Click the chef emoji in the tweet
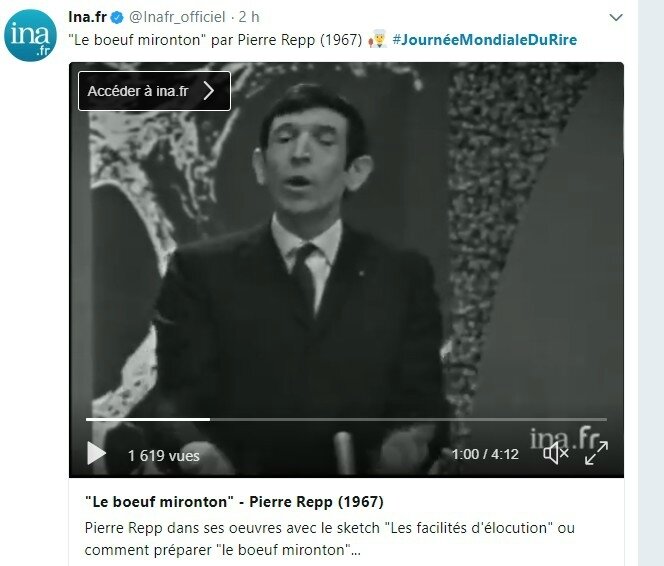 pyautogui.click(x=377, y=39)
